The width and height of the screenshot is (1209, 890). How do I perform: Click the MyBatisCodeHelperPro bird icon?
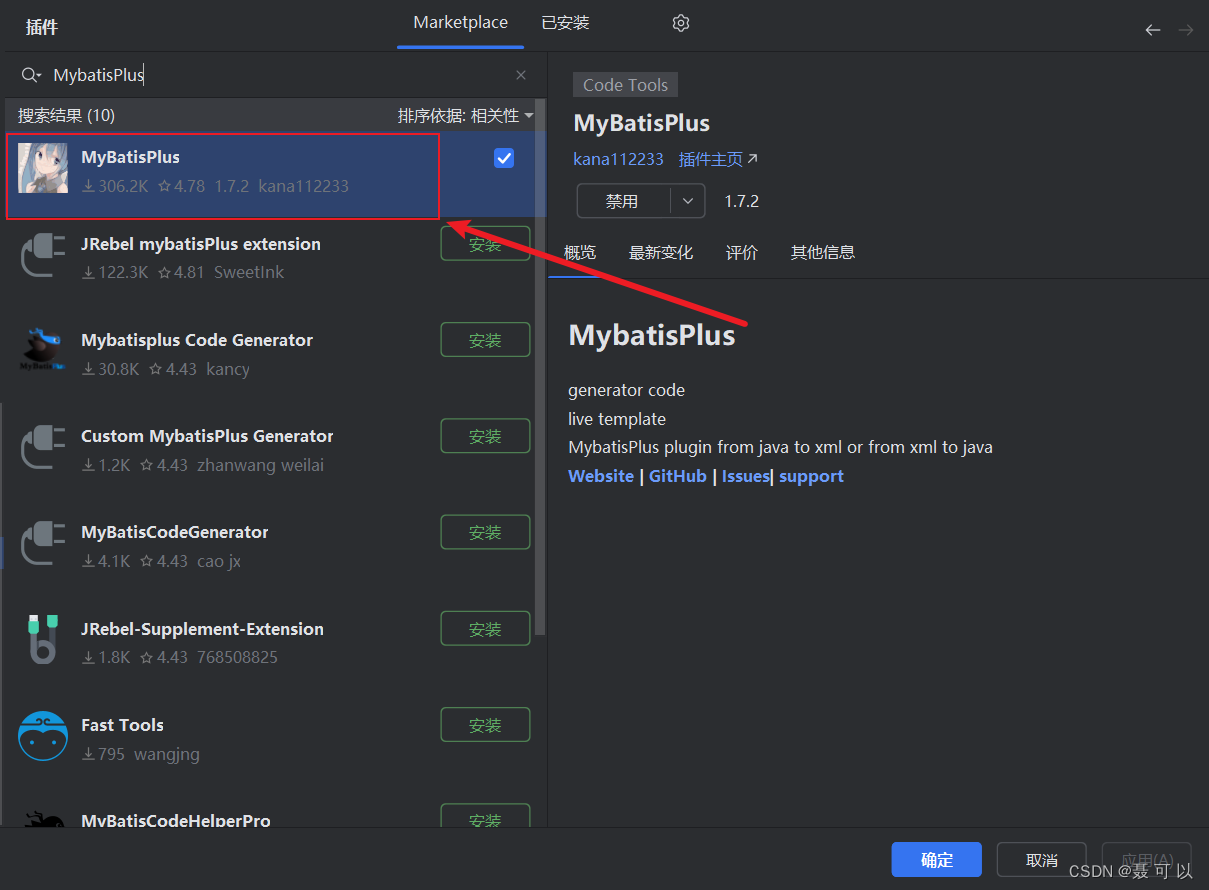(x=43, y=820)
